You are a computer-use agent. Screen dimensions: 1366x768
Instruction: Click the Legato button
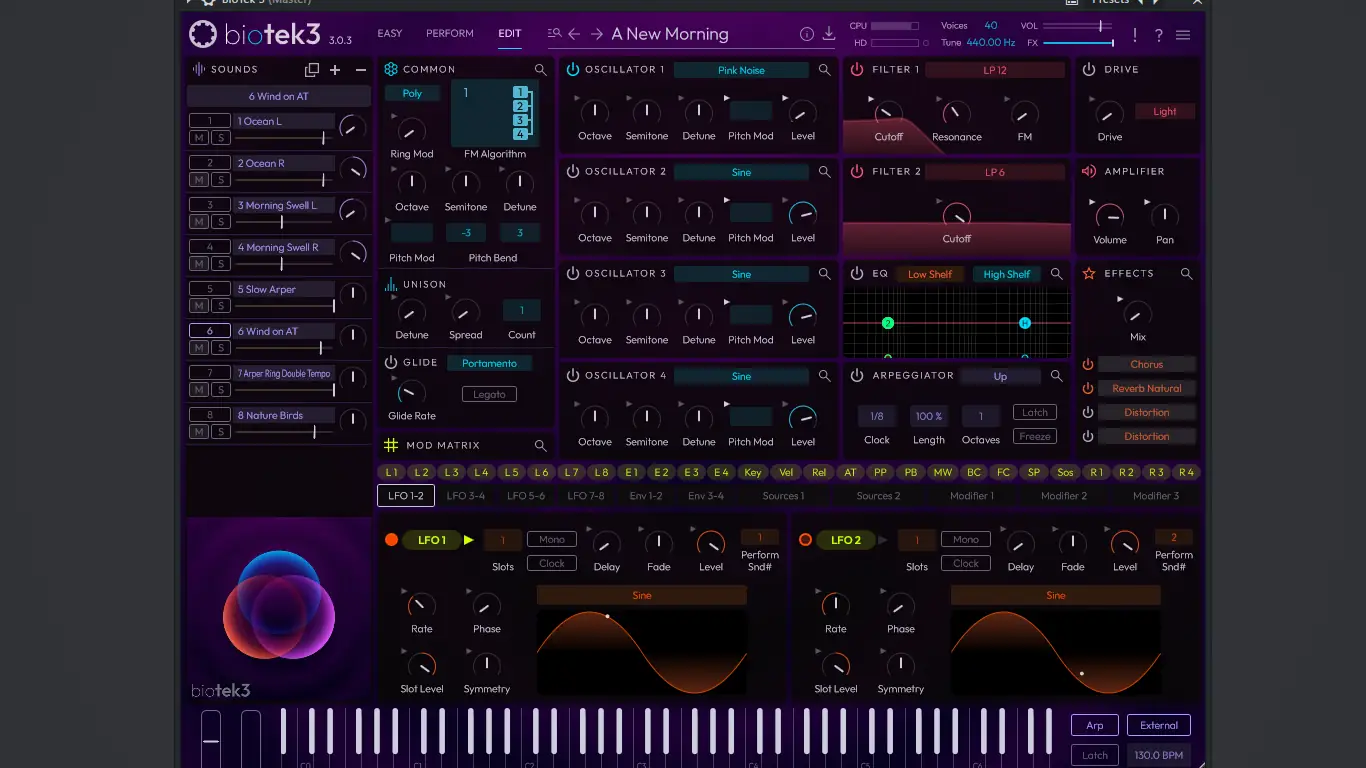(x=489, y=395)
